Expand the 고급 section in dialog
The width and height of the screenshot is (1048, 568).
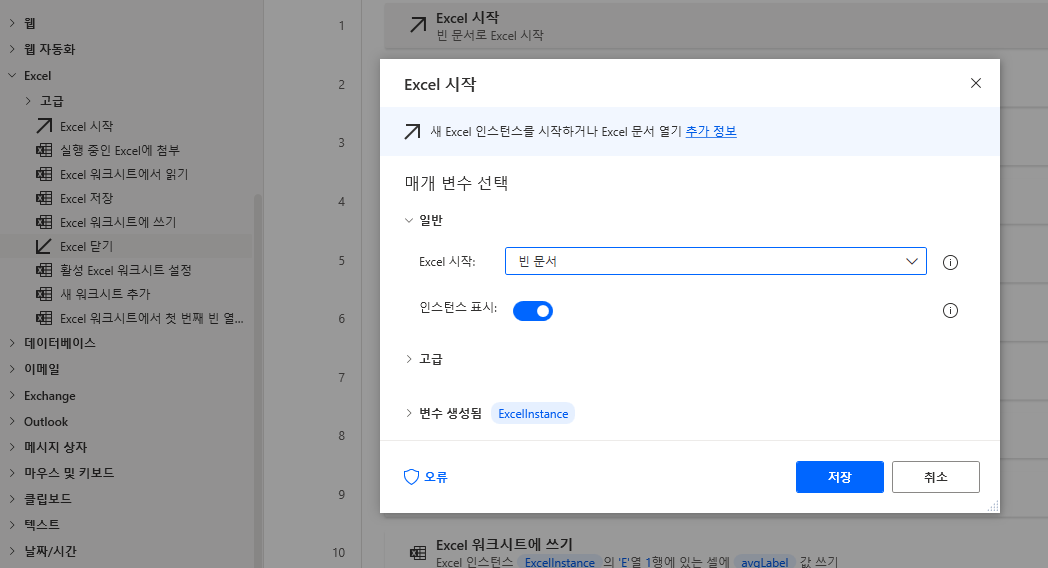tap(408, 359)
